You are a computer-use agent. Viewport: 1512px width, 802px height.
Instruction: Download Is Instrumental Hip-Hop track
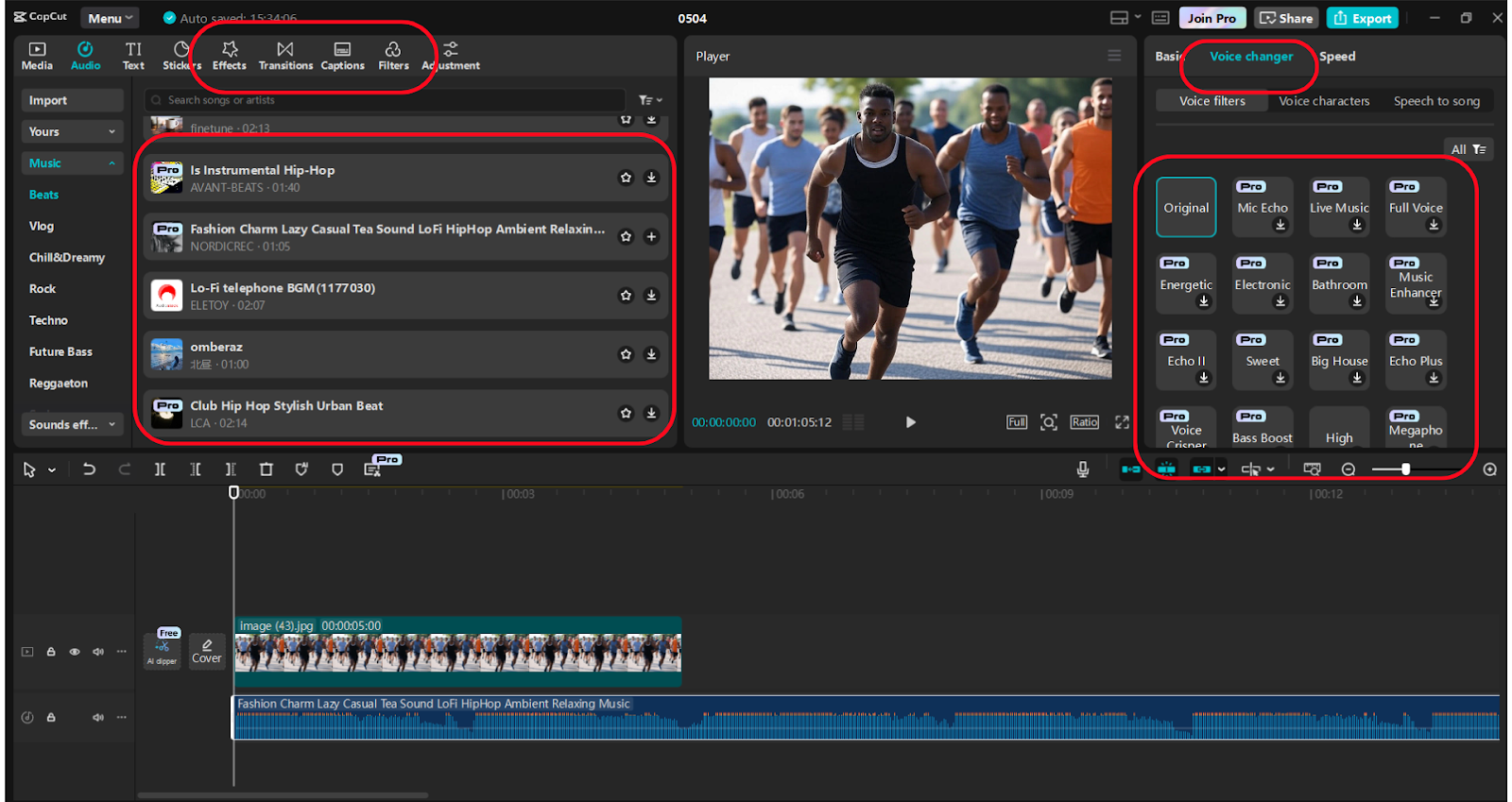click(x=651, y=178)
